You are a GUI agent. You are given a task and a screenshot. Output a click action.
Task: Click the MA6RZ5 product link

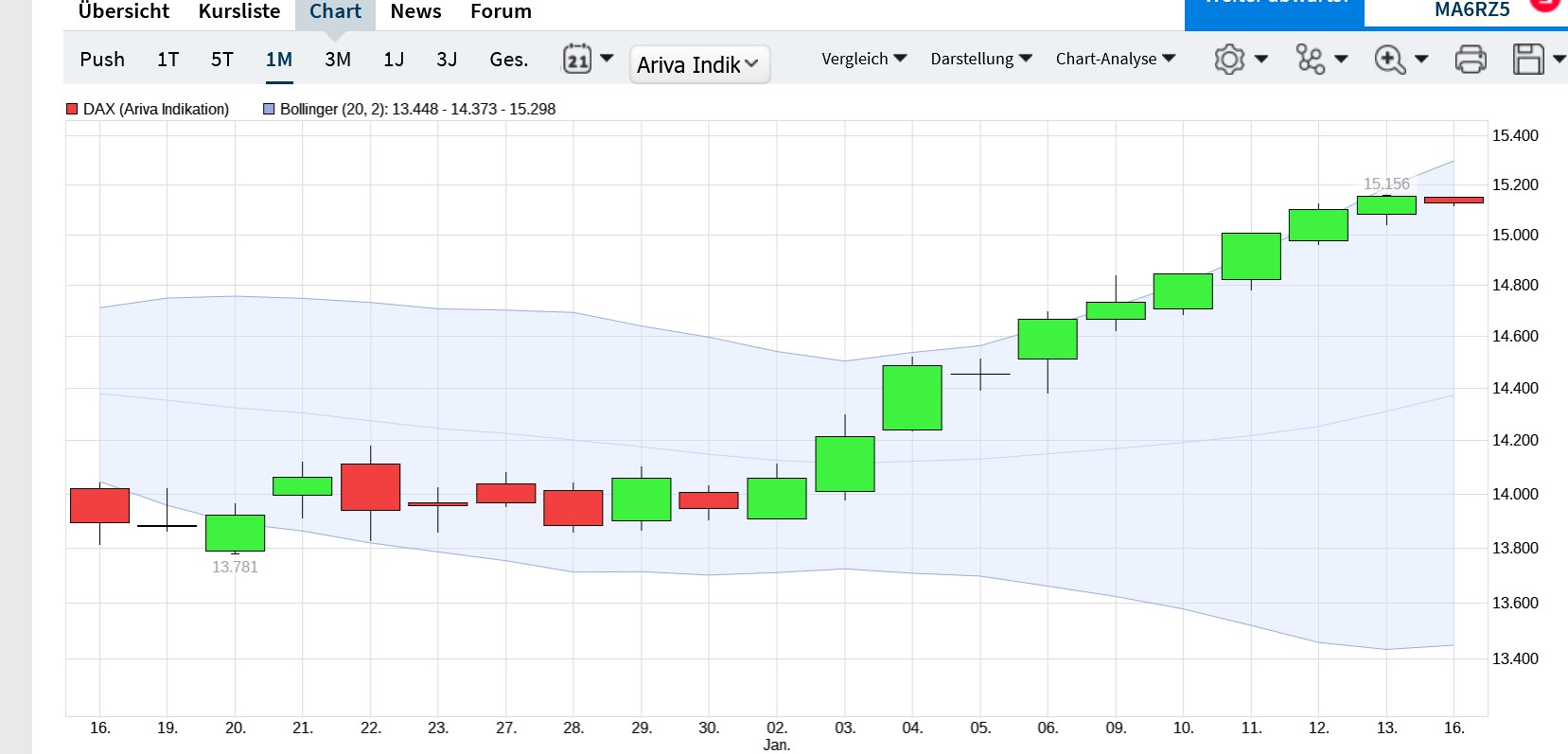pyautogui.click(x=1471, y=10)
